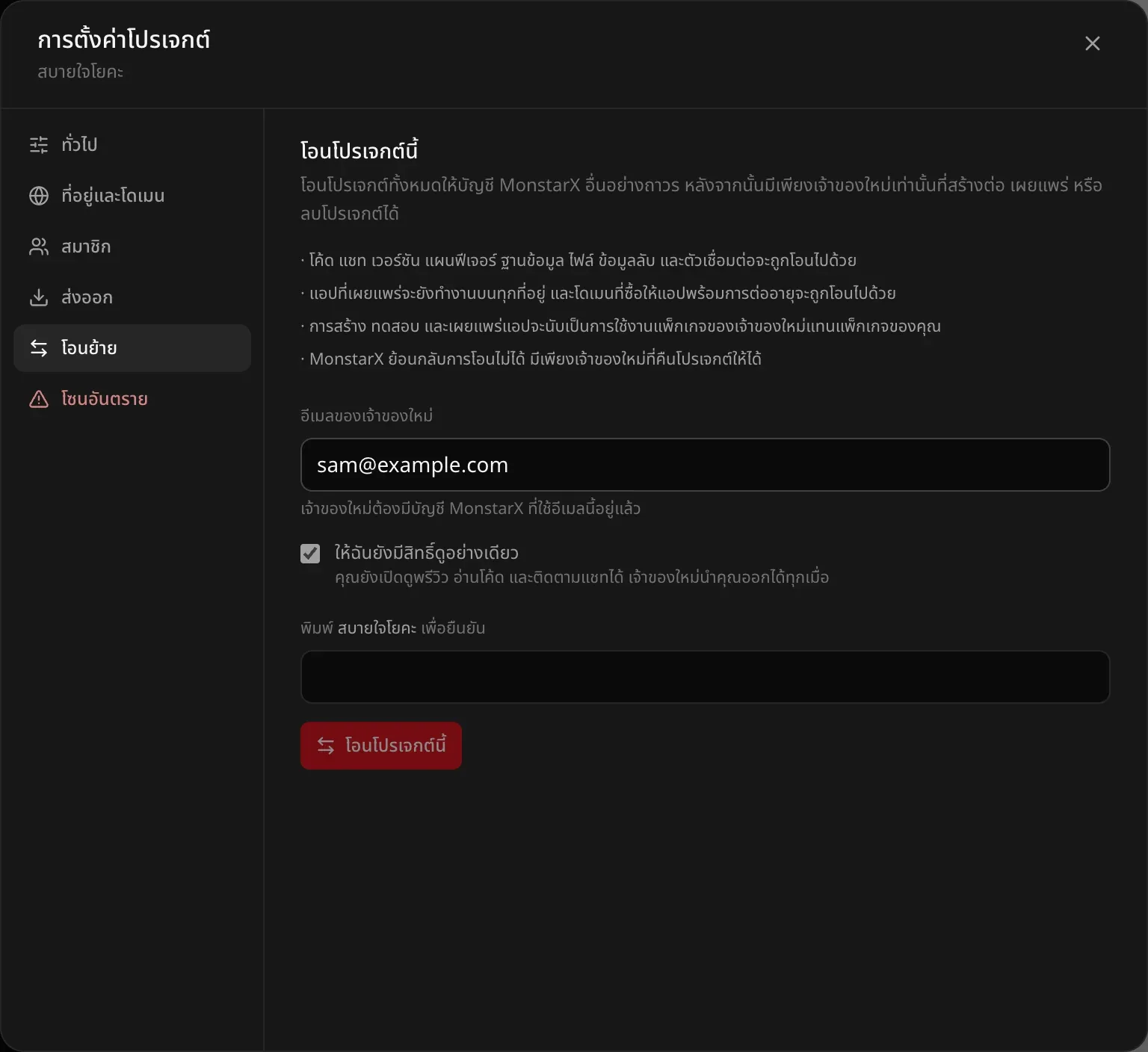Click the bullet starting with การสร้าง ทดสอบ

pos(620,326)
